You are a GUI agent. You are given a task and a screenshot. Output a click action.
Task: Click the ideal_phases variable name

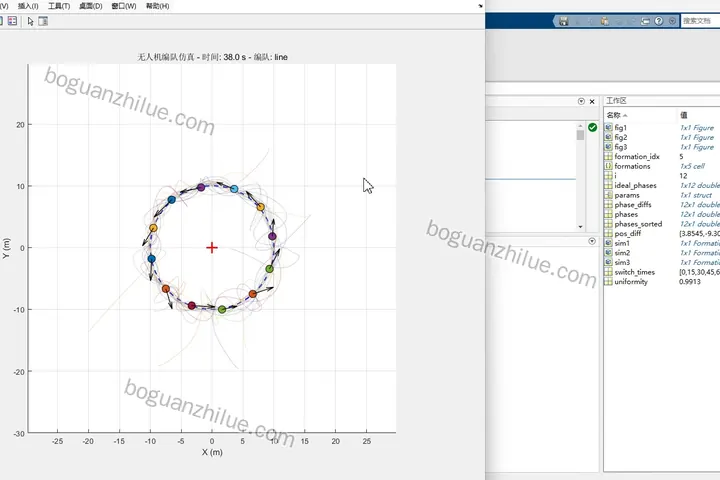coord(636,186)
